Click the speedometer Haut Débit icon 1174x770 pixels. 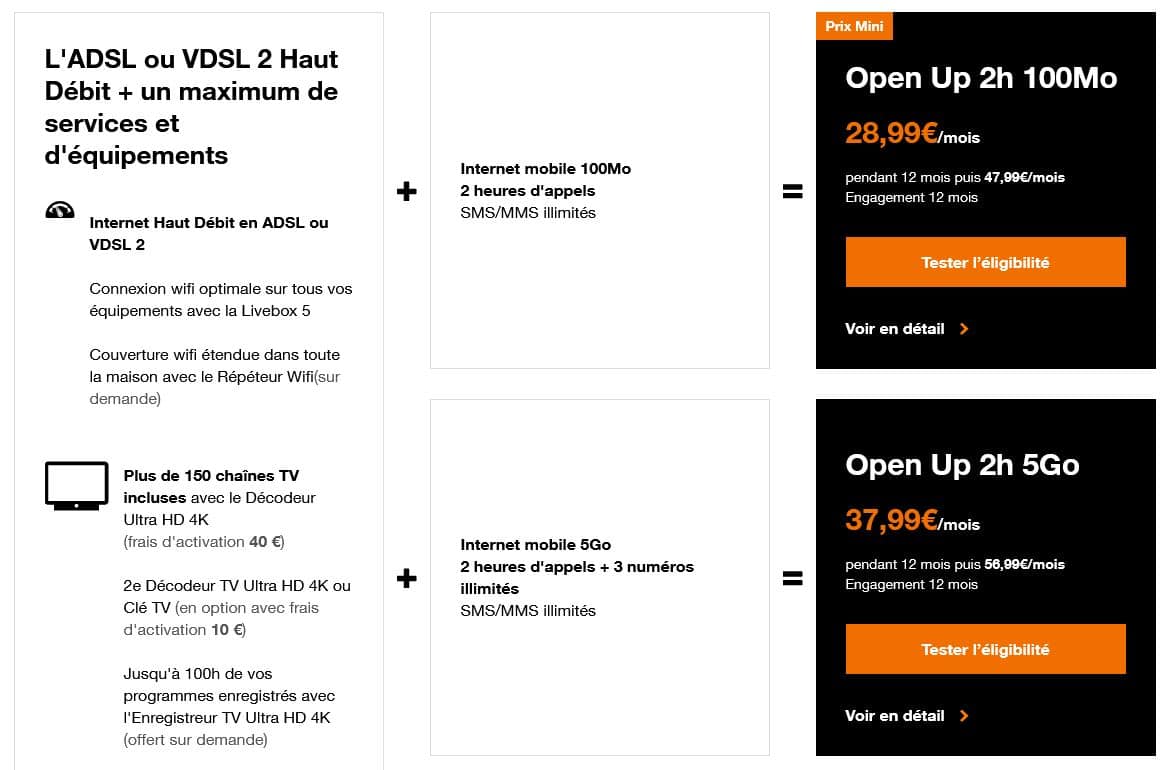[x=60, y=210]
